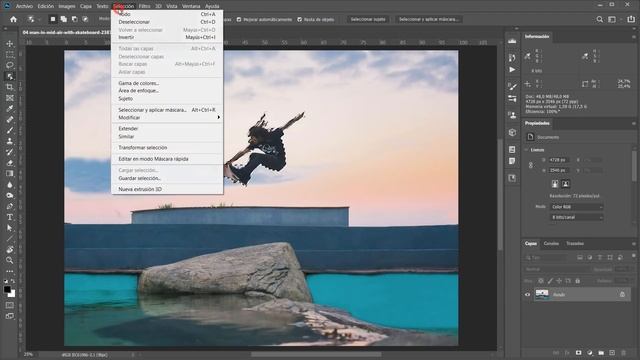Select the Crop tool
The image size is (640, 360).
click(9, 87)
